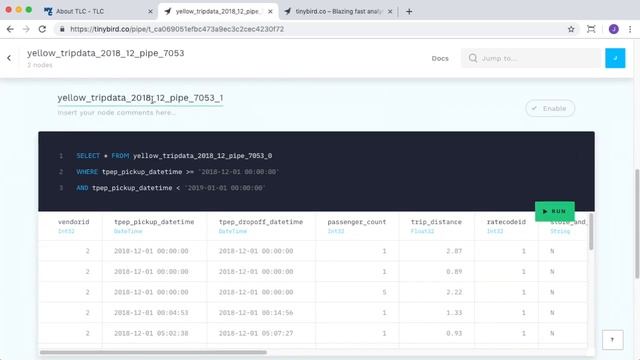The width and height of the screenshot is (640, 360).
Task: Click the passenger_count column header
Action: click(356, 222)
